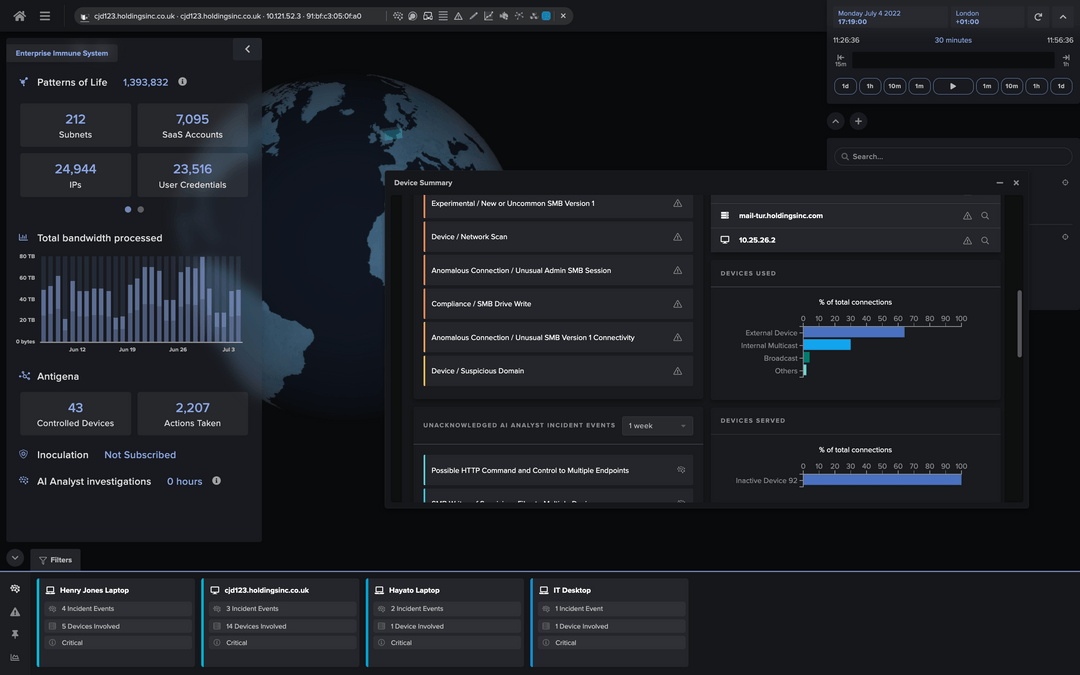Collapse the time controls with the up chevron
The image size is (1080, 675).
[x=1062, y=16]
